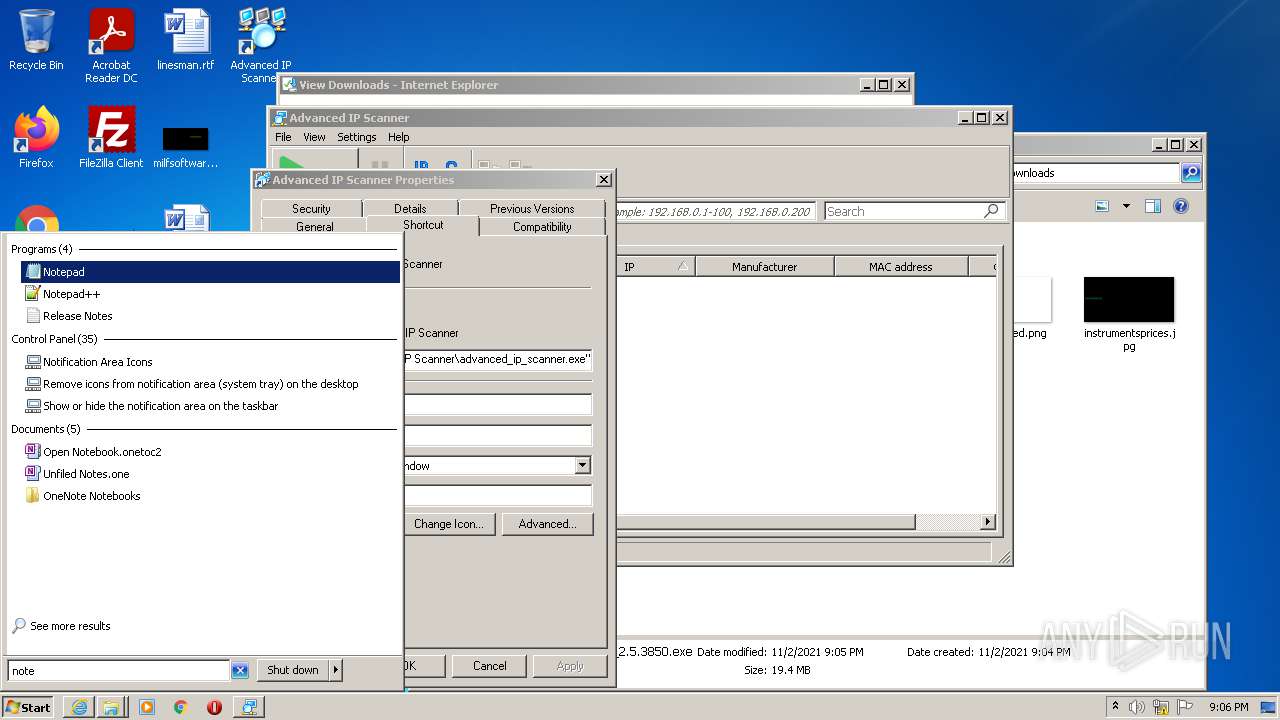The width and height of the screenshot is (1280, 720).
Task: Open the volume tray icon
Action: 1137,707
